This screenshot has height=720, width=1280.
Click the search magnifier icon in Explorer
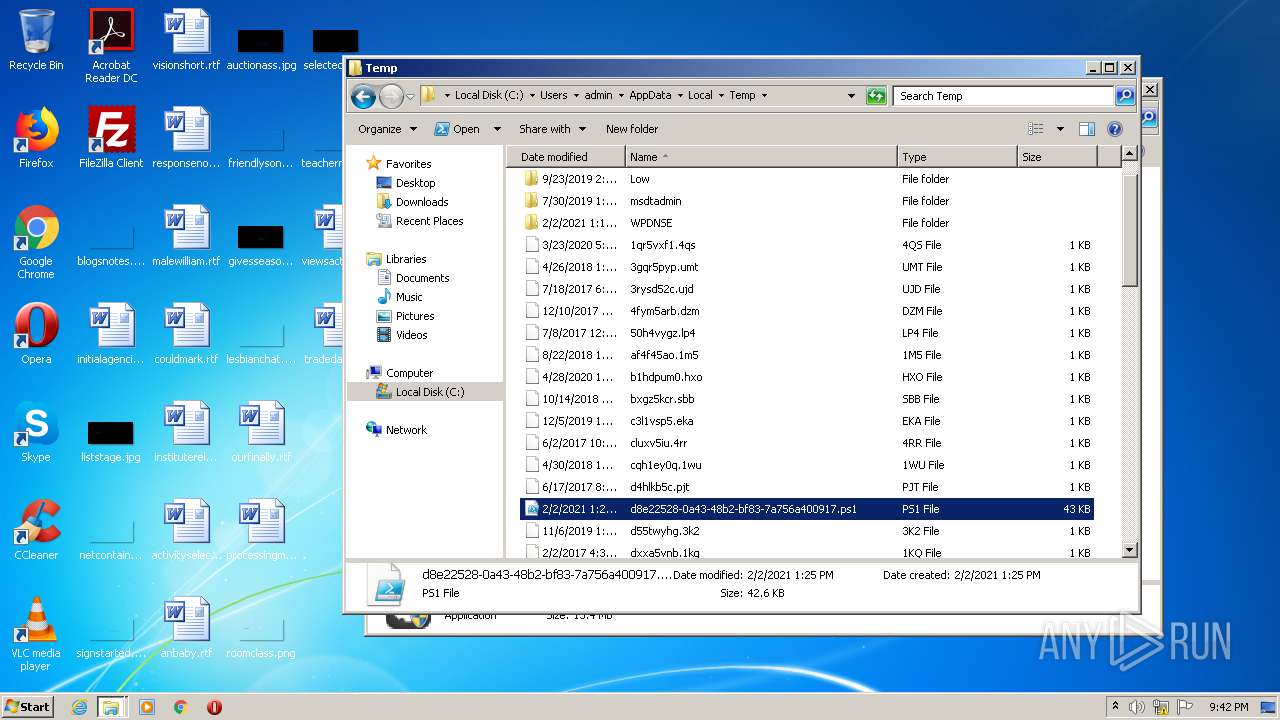1125,96
